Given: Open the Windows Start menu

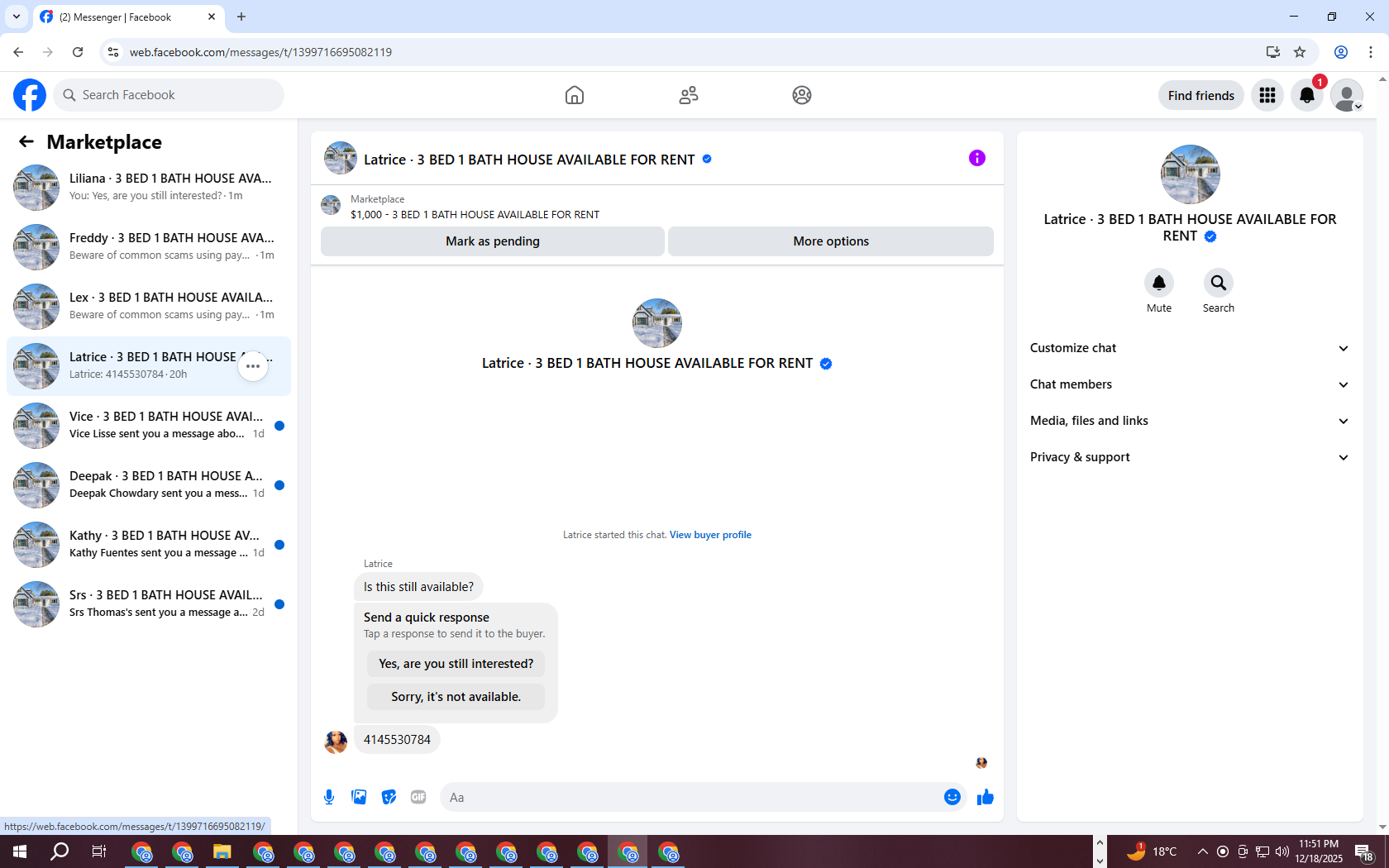Looking at the screenshot, I should point(20,851).
